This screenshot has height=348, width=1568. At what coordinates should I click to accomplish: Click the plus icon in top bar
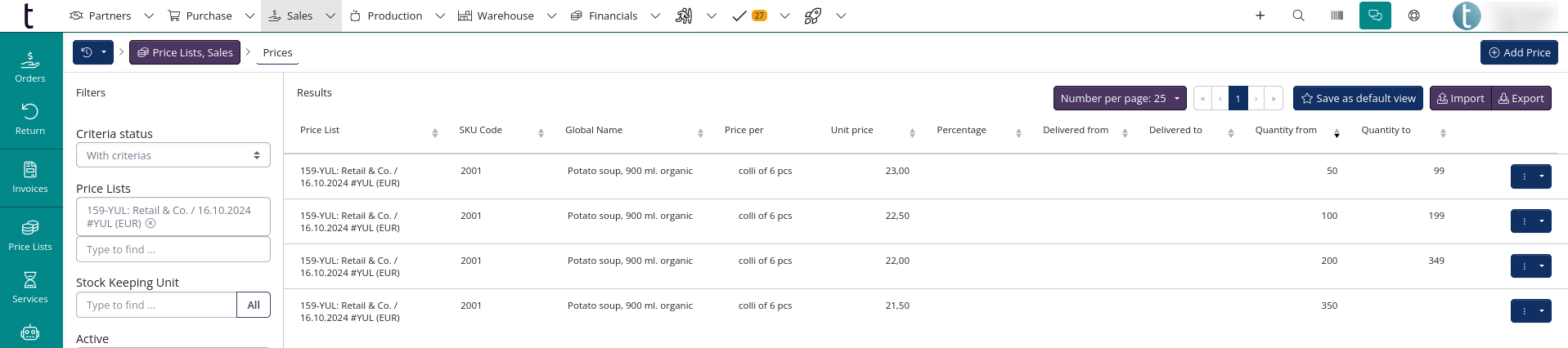pyautogui.click(x=1260, y=16)
